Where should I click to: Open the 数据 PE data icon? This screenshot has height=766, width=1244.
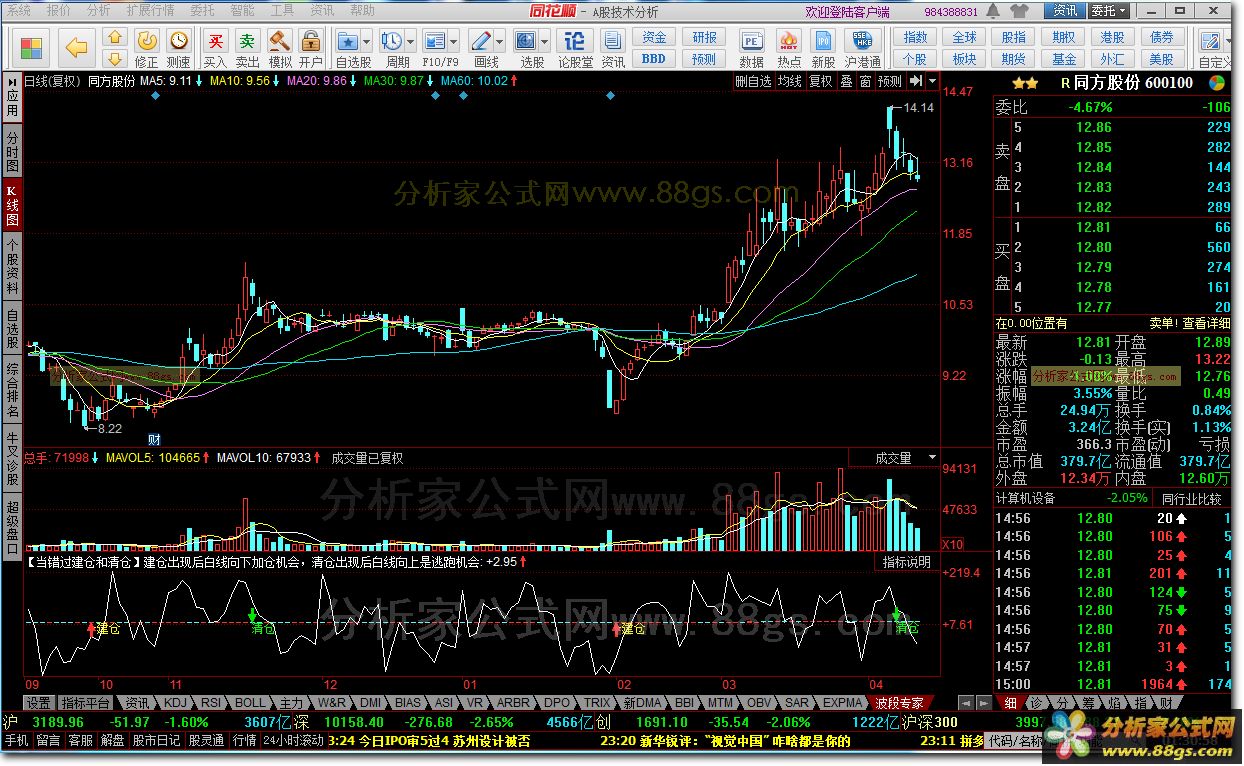click(752, 41)
